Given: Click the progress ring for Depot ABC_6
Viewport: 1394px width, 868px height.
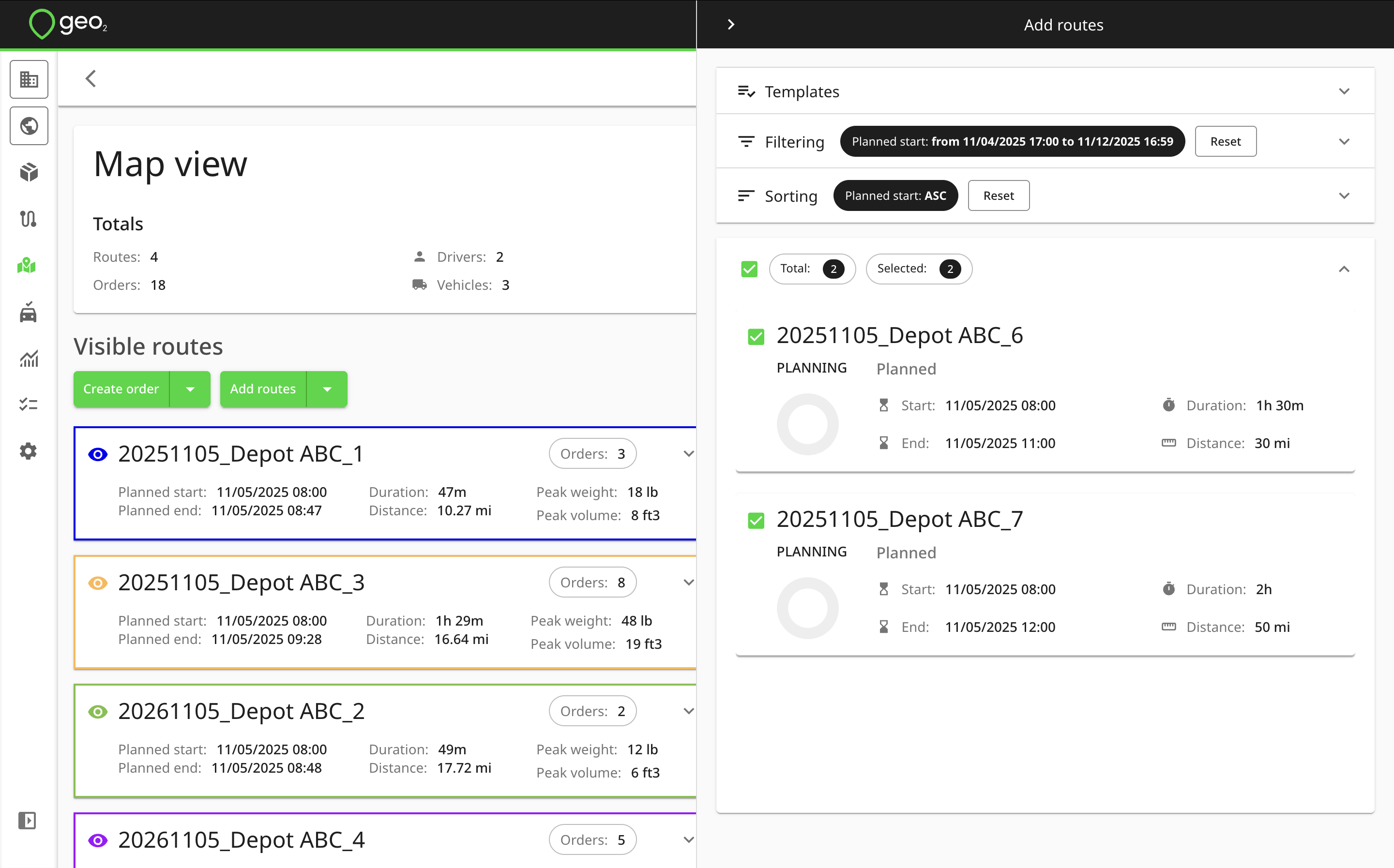Looking at the screenshot, I should (807, 424).
